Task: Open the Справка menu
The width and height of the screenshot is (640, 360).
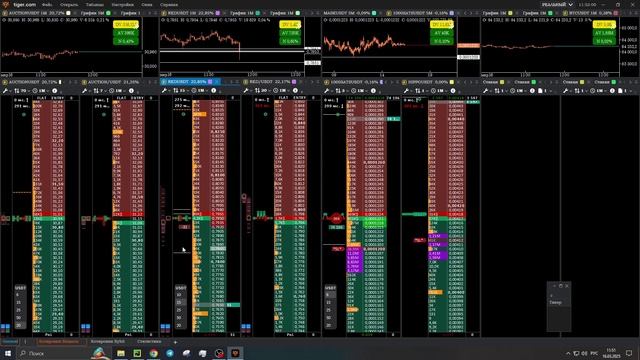Action: [x=169, y=4]
